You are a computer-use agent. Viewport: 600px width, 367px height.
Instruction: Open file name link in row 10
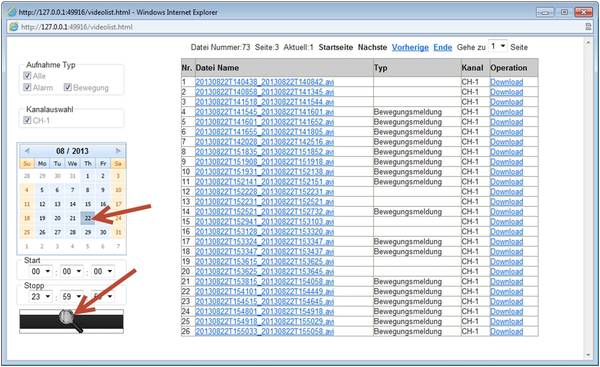click(x=264, y=171)
